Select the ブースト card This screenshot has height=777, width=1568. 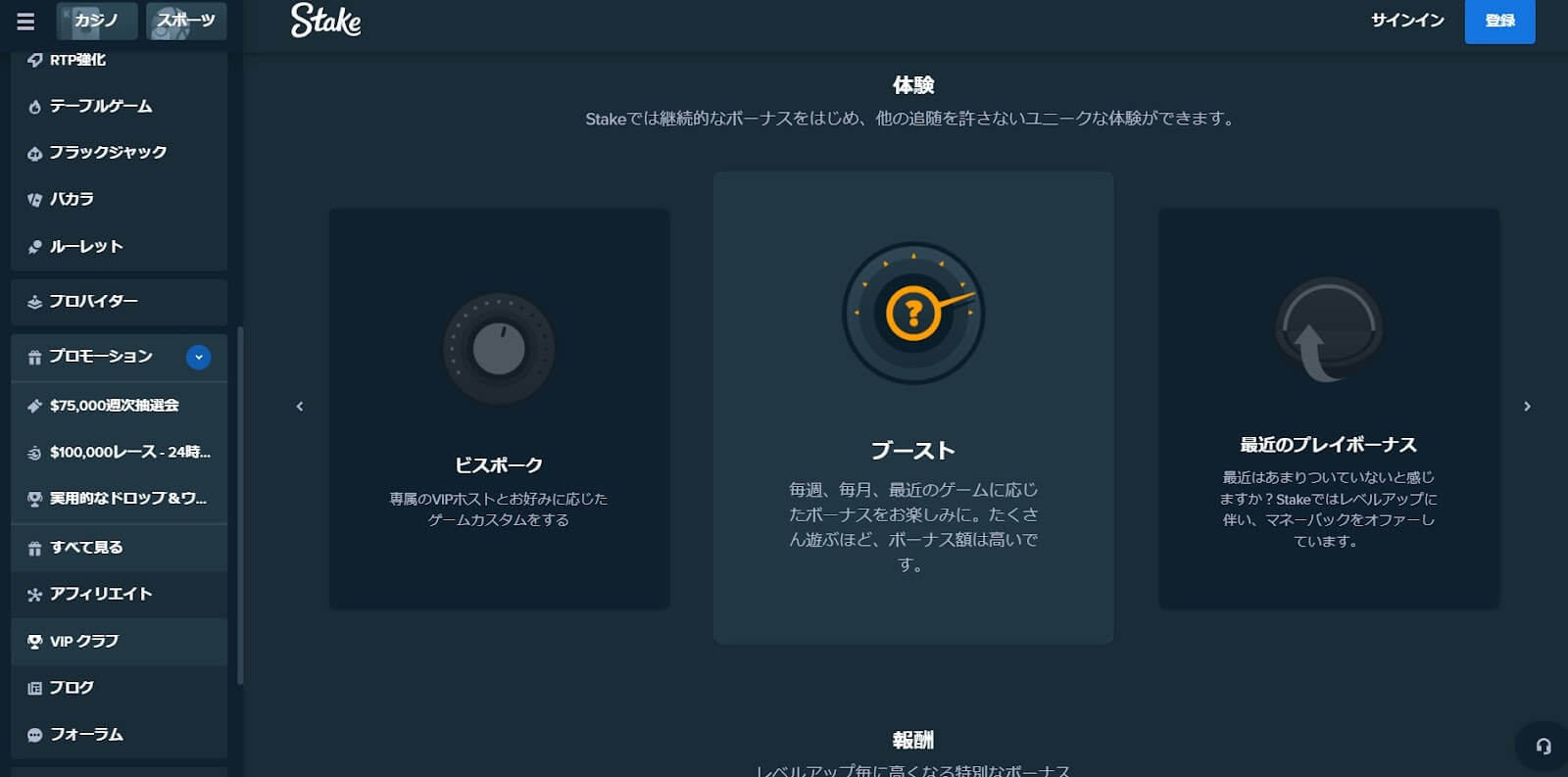[913, 408]
